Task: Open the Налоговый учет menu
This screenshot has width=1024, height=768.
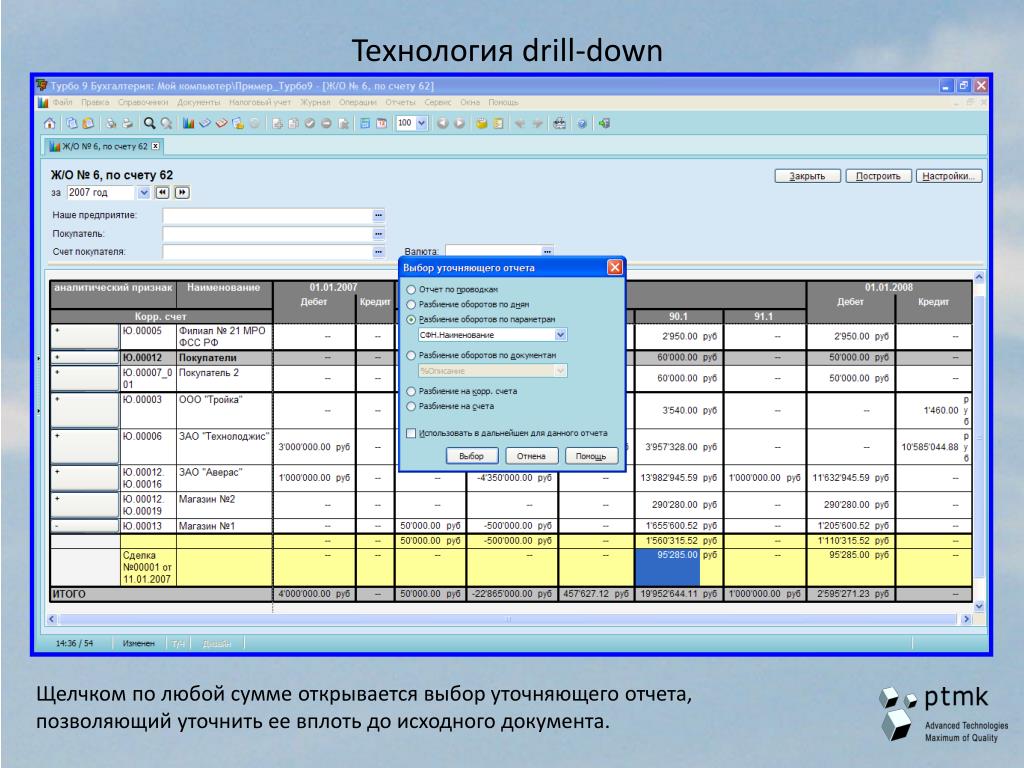Action: (260, 103)
